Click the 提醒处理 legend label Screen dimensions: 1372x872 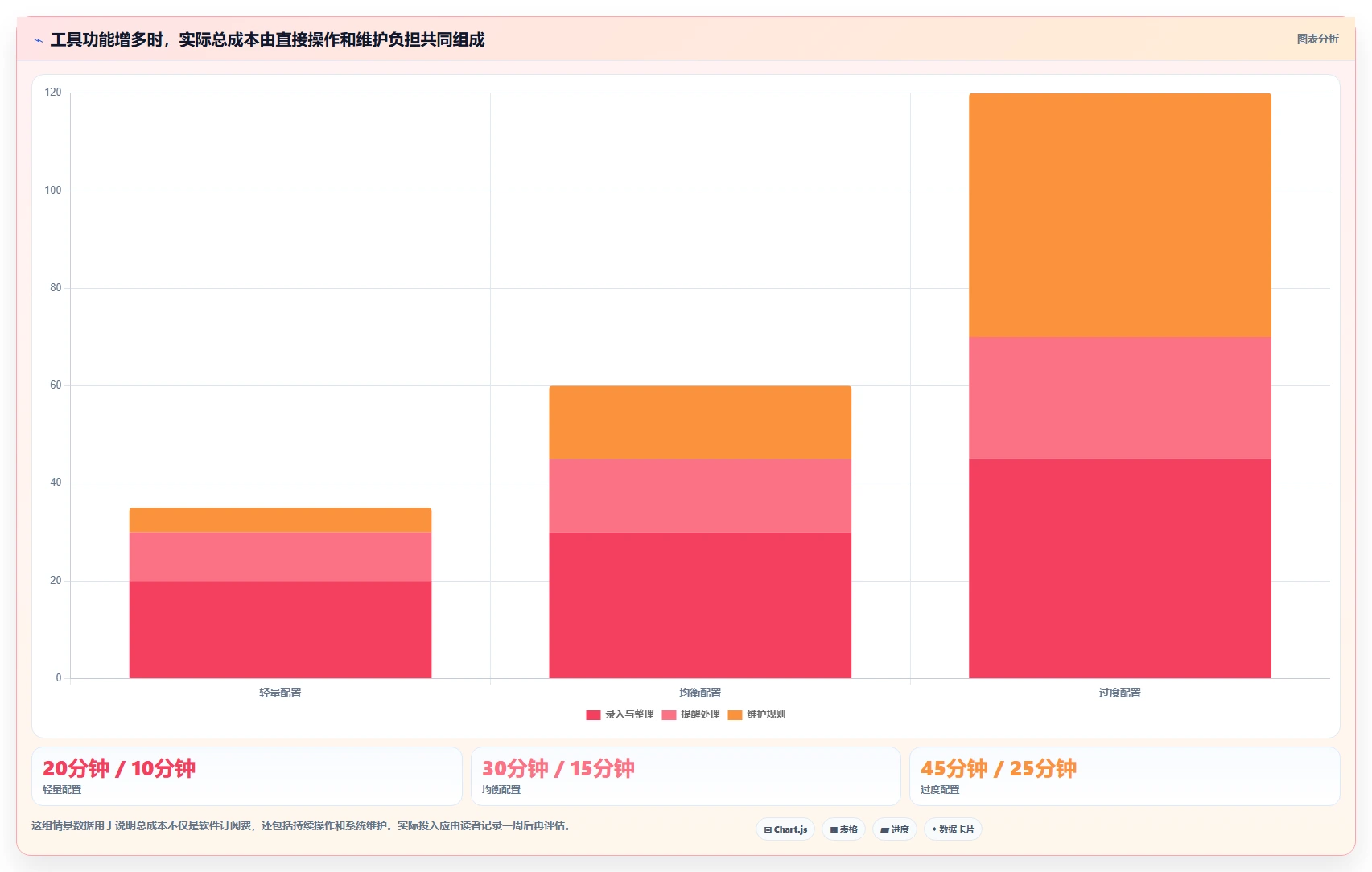tap(700, 714)
